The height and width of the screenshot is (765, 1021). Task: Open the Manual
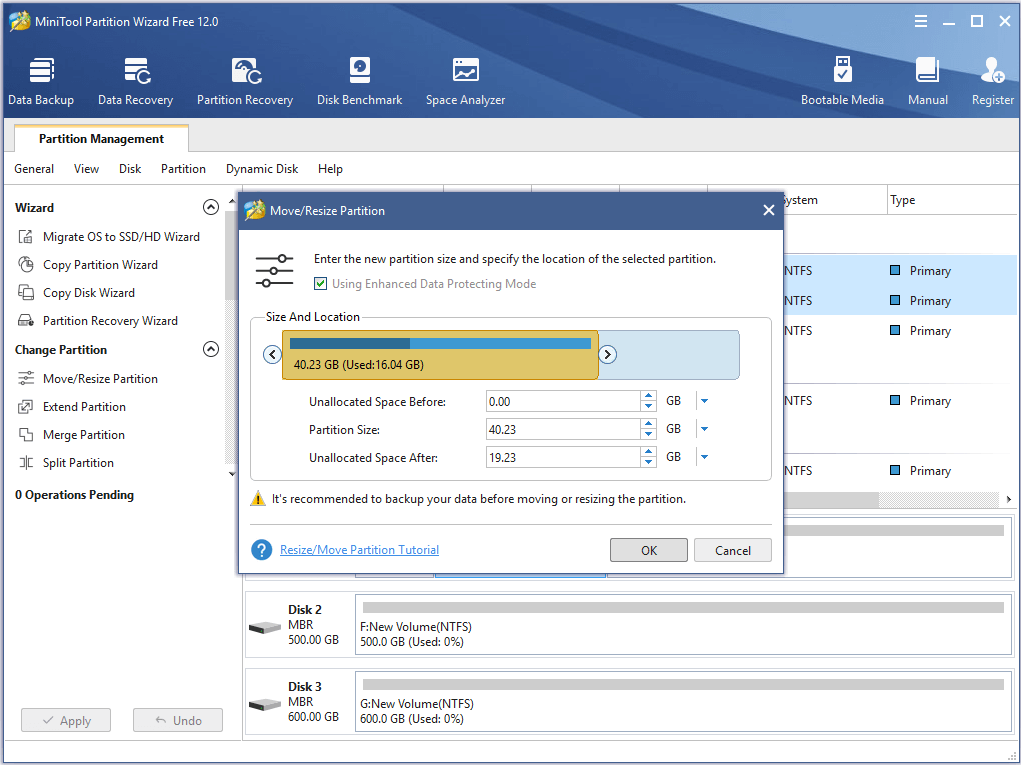(928, 81)
